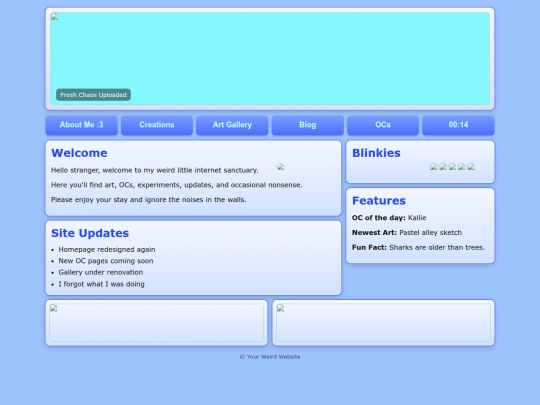Open the Art Gallery page
The width and height of the screenshot is (540, 405).
pos(232,125)
